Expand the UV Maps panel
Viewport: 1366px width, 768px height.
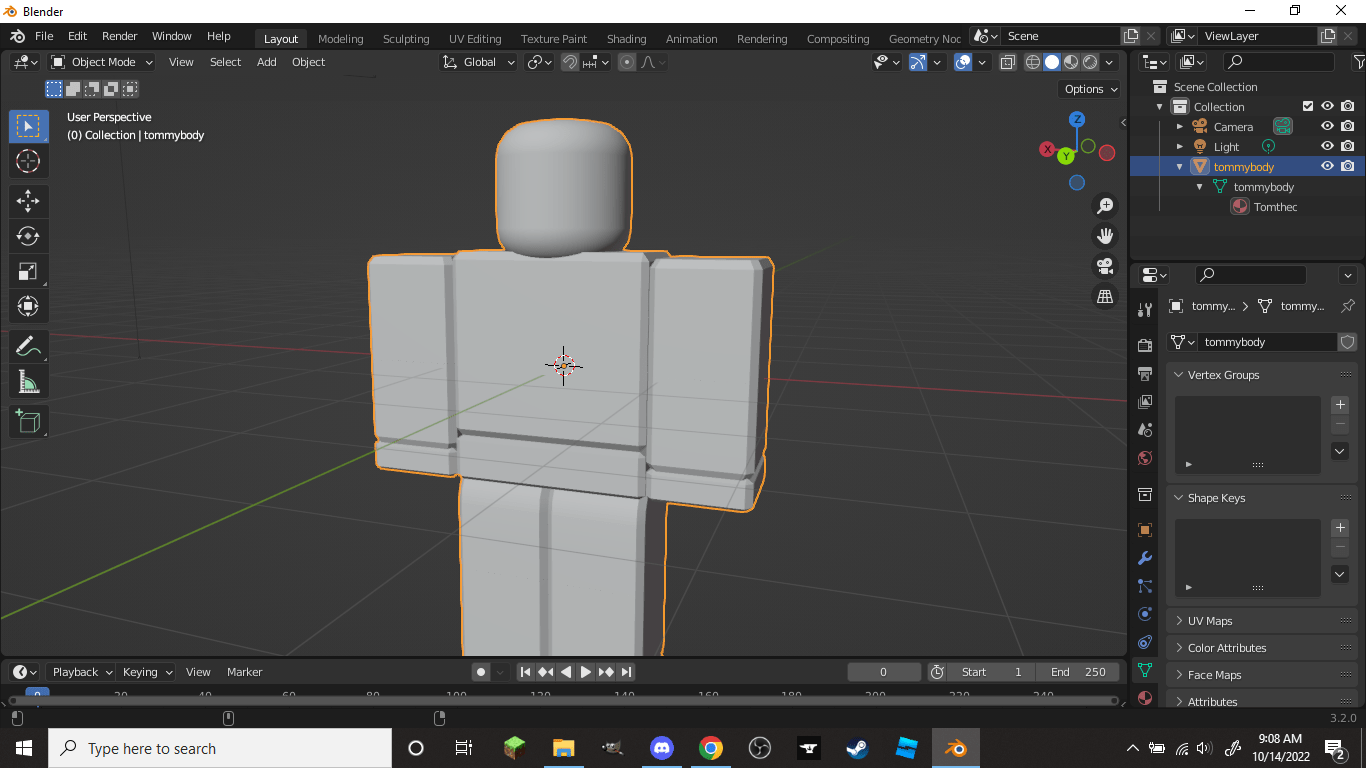click(1210, 621)
